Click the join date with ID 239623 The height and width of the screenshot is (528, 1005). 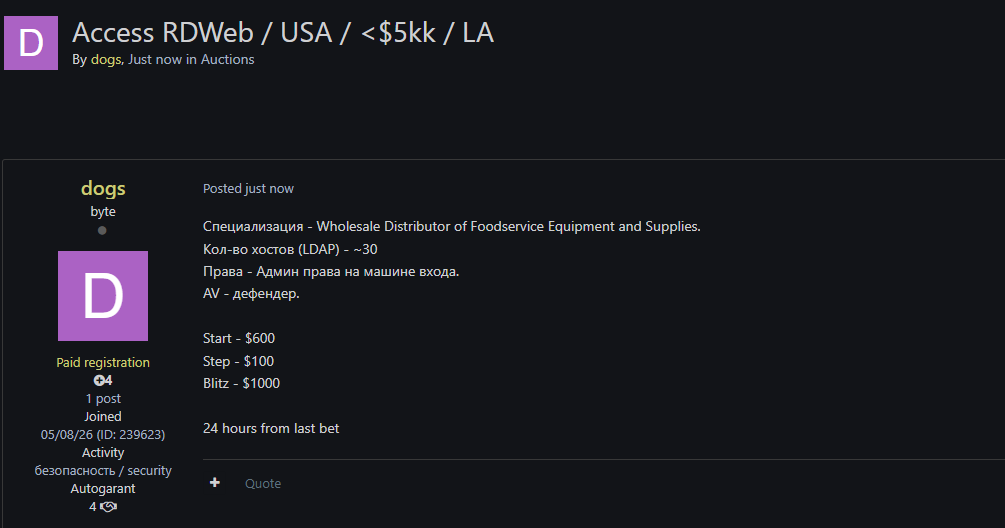103,434
